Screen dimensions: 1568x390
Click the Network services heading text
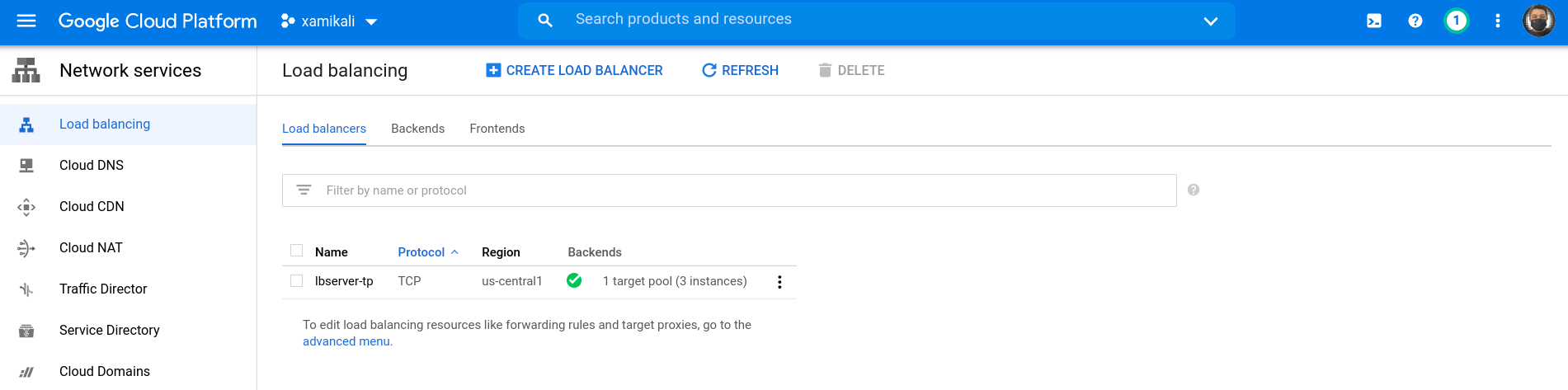[130, 70]
